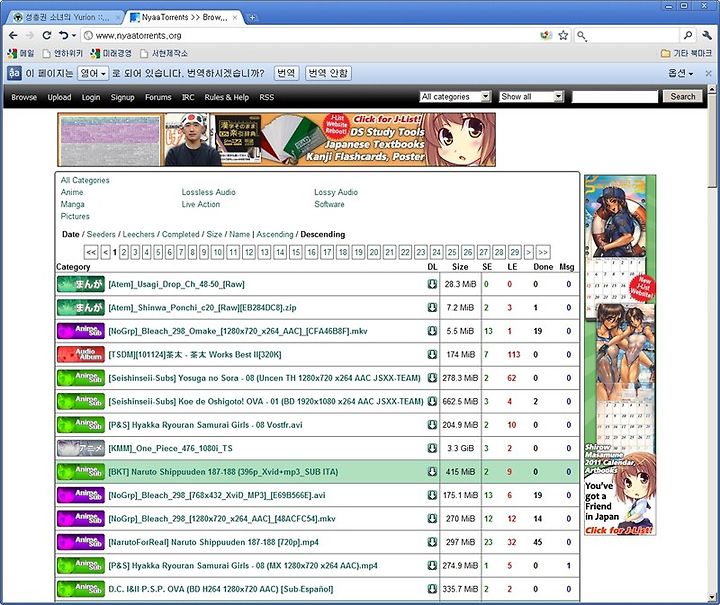Download NarutoForReal 720p torrent via DL icon
The width and height of the screenshot is (720, 605).
pyautogui.click(x=432, y=542)
